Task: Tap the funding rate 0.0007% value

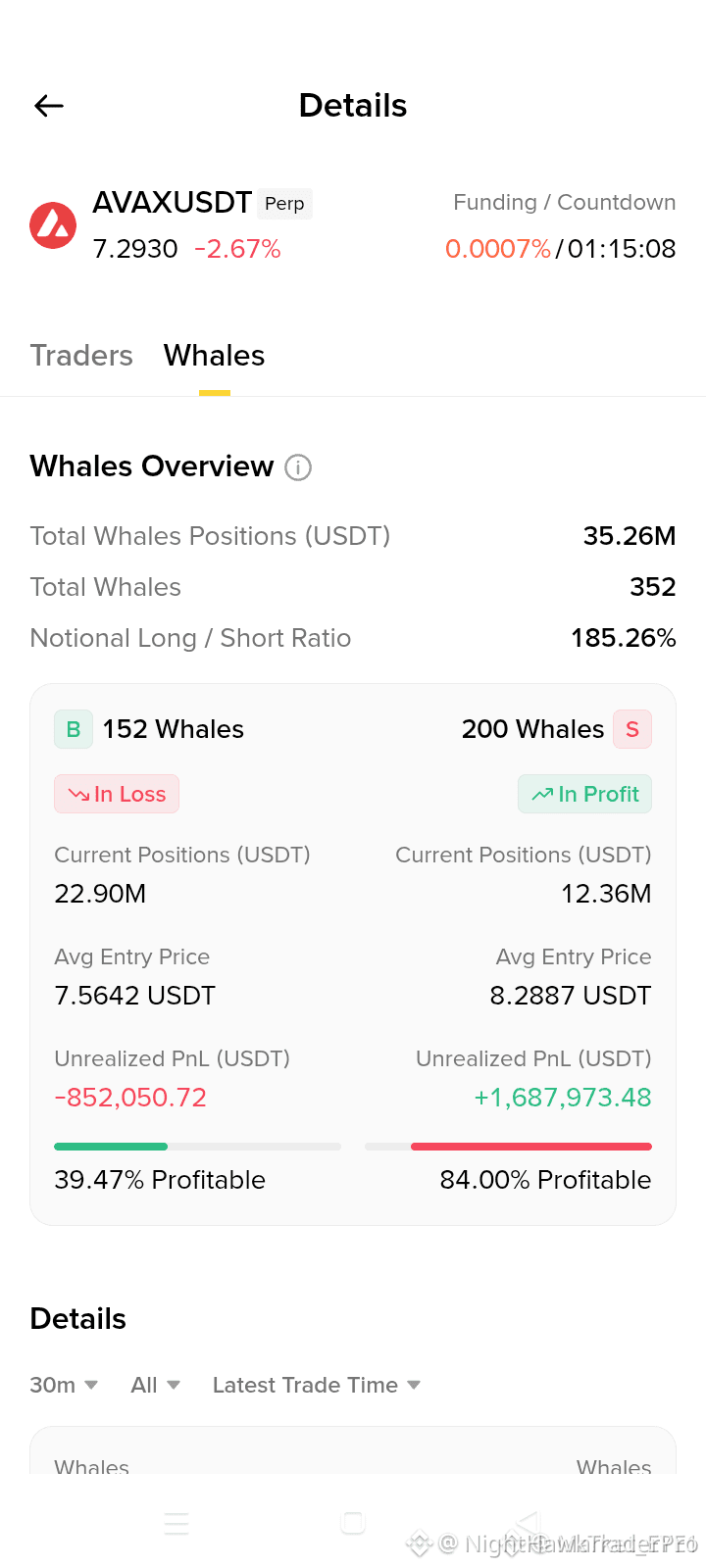Action: point(498,249)
